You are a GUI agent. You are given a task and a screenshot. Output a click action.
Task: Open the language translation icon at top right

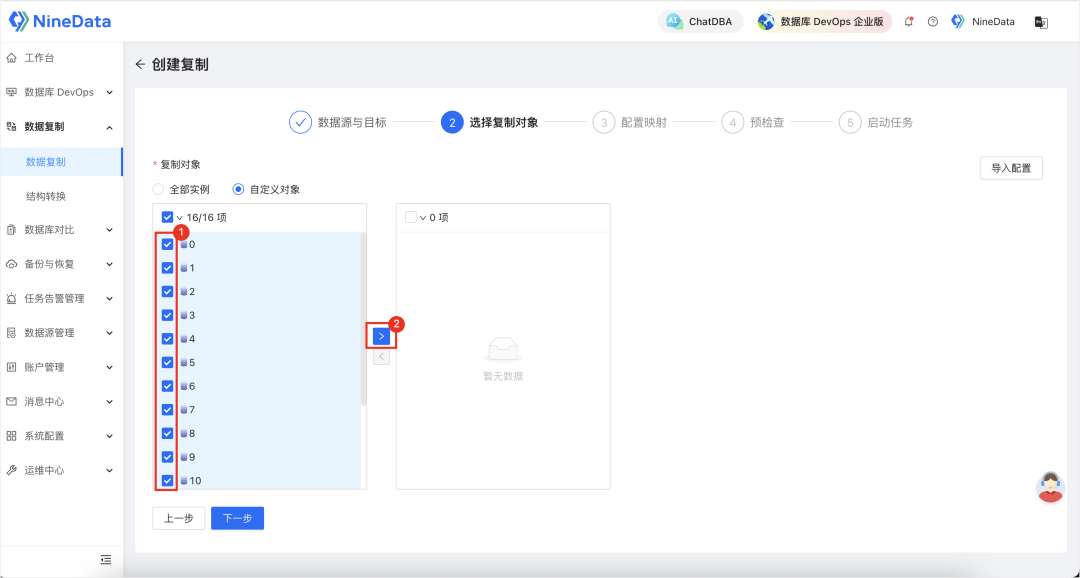1041,21
